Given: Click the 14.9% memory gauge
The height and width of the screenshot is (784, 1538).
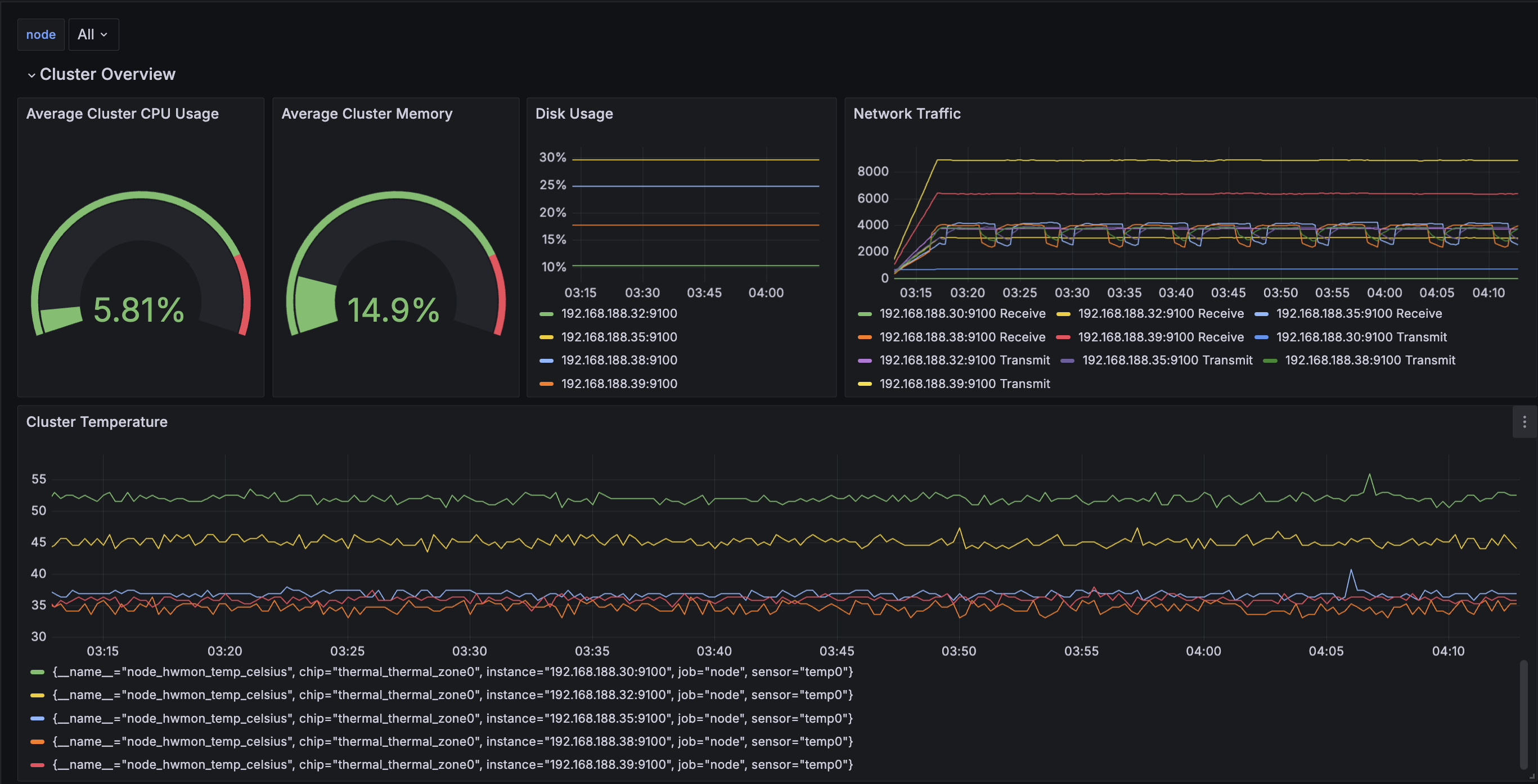Looking at the screenshot, I should (394, 310).
